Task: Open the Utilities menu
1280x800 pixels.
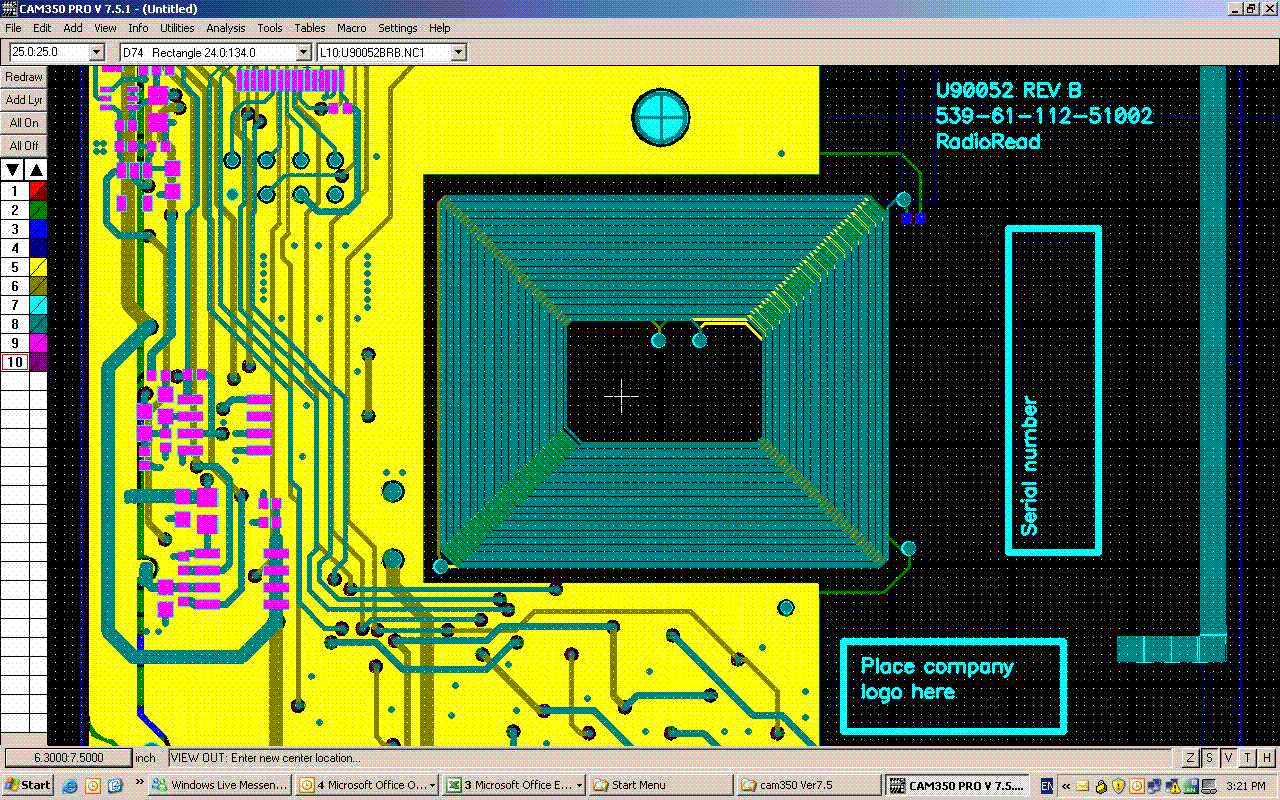Action: 178,28
